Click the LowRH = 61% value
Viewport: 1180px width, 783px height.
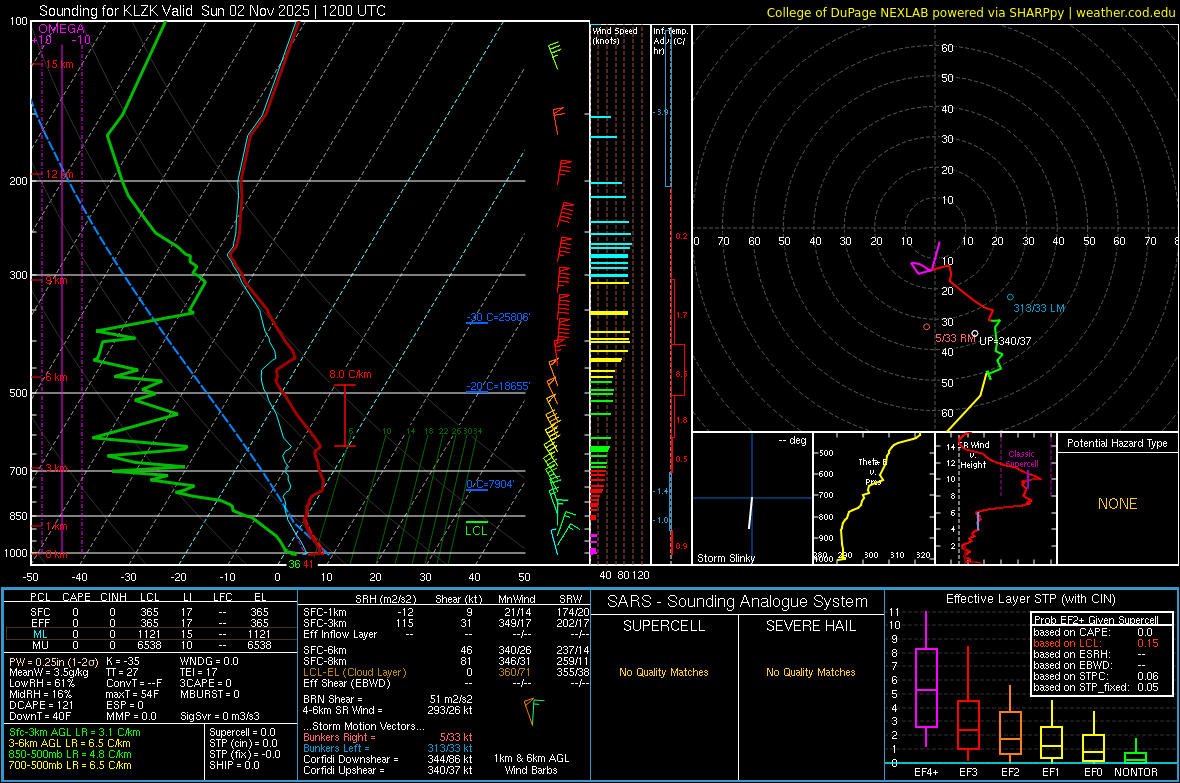(41, 683)
